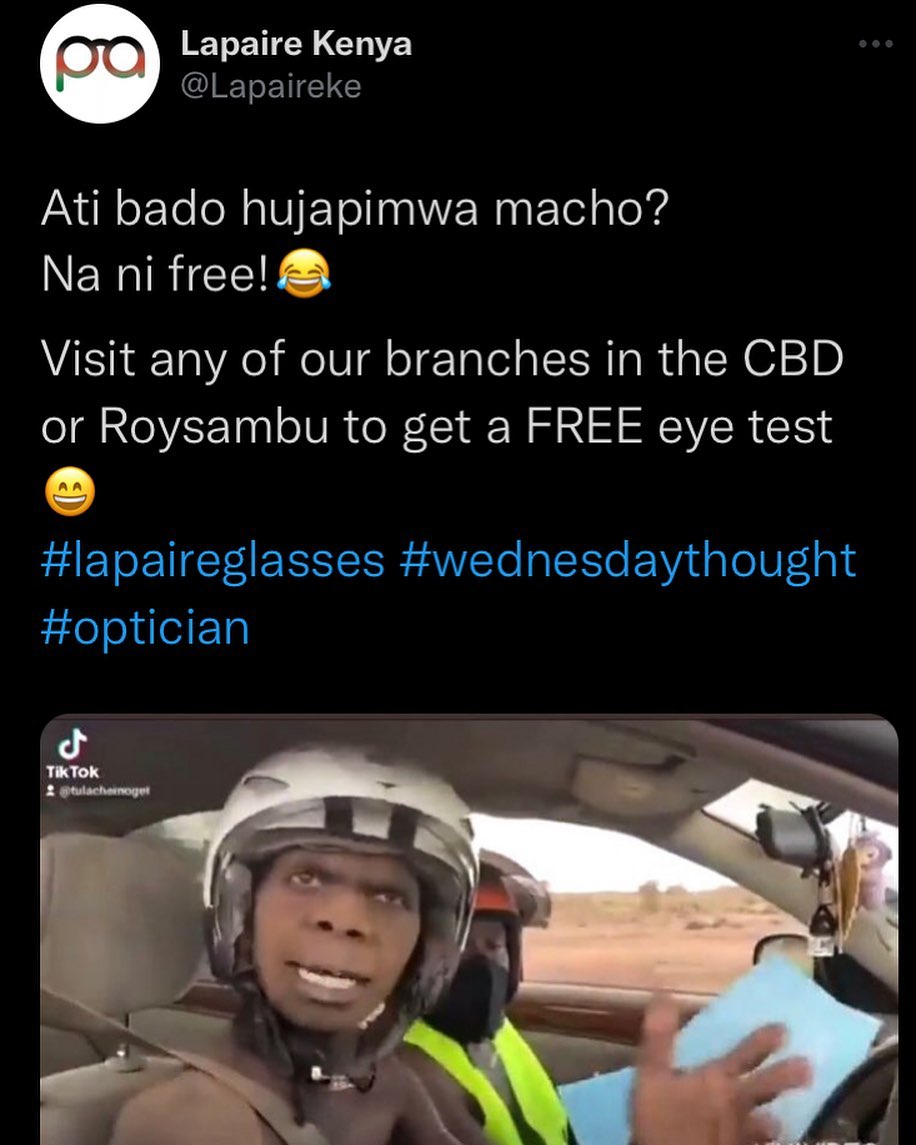This screenshot has width=916, height=1145.
Task: Click the TikTok note logo in video
Action: tap(72, 745)
